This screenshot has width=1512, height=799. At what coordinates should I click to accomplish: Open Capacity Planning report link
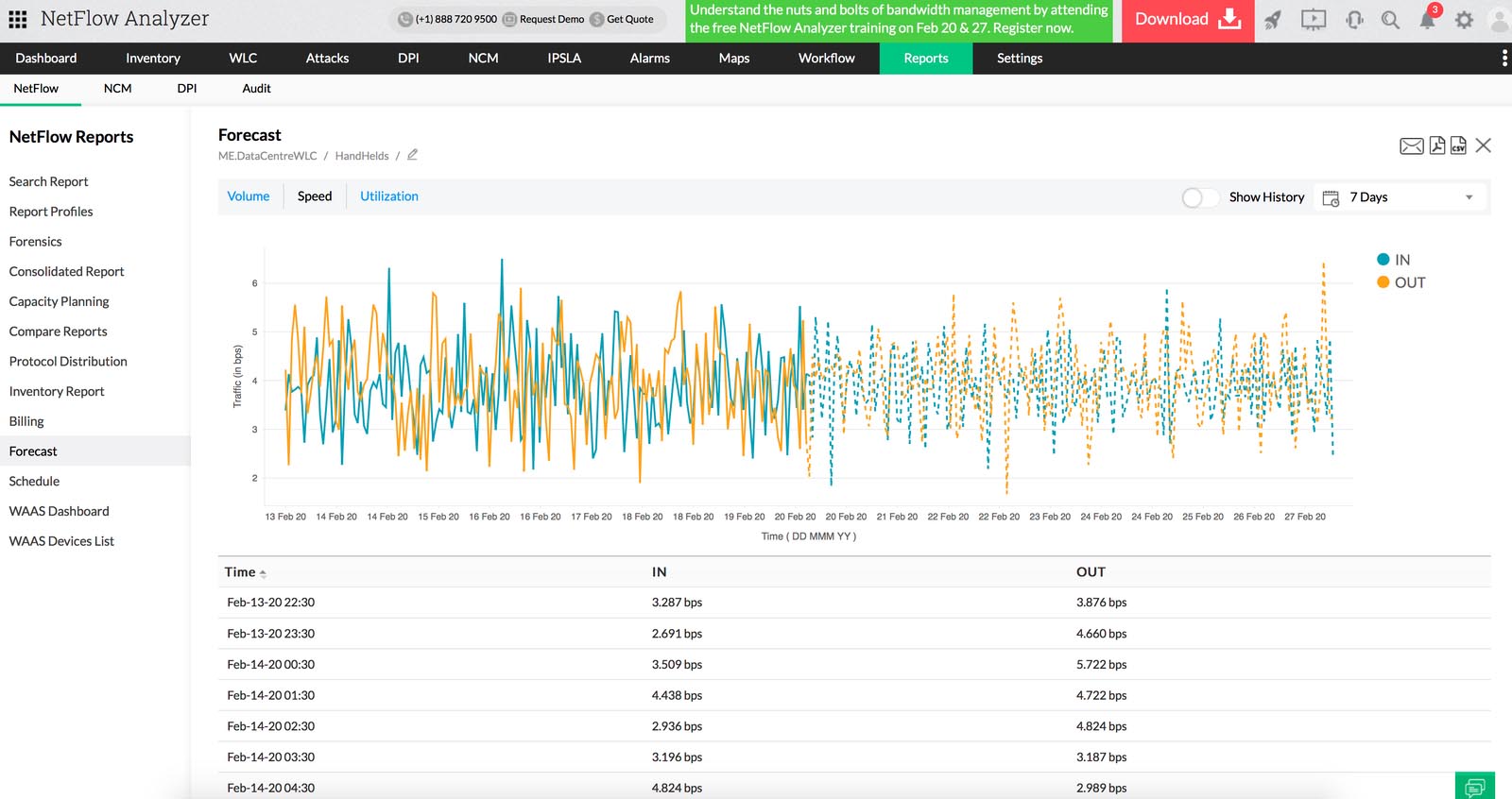click(59, 301)
